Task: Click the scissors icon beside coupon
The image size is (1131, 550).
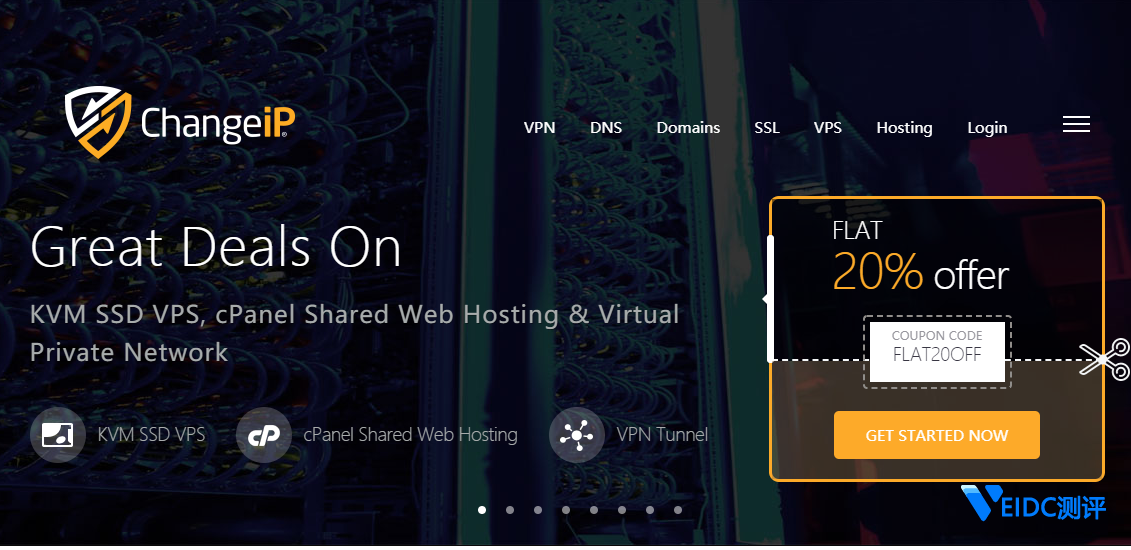Action: pyautogui.click(x=1105, y=359)
